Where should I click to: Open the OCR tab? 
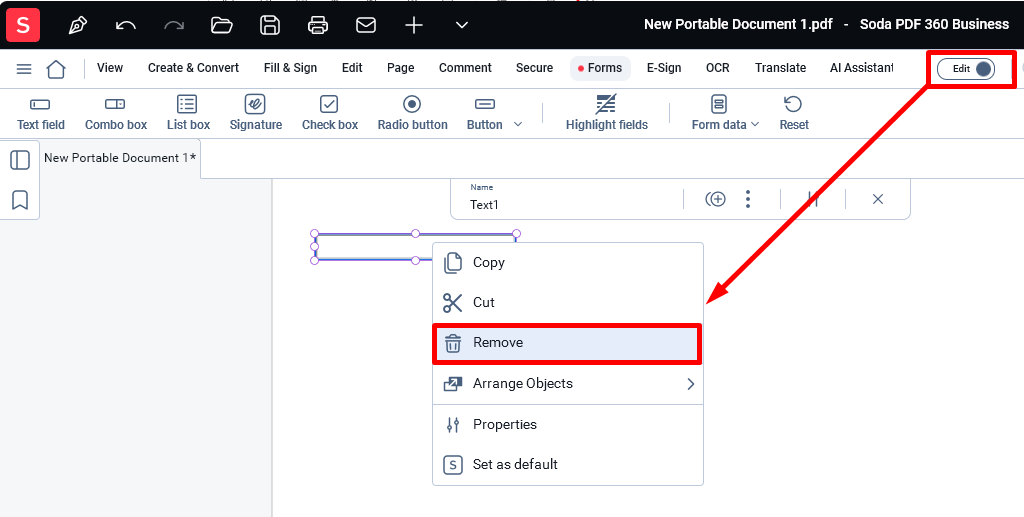[x=718, y=68]
